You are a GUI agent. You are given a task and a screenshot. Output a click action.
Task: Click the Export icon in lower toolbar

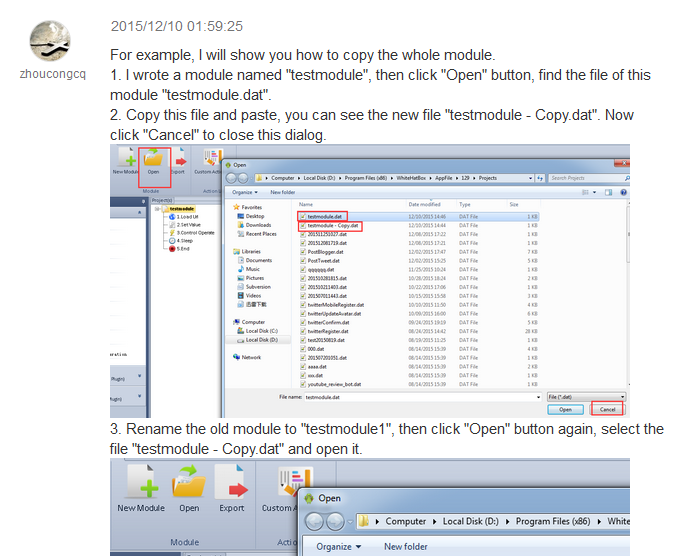231,485
